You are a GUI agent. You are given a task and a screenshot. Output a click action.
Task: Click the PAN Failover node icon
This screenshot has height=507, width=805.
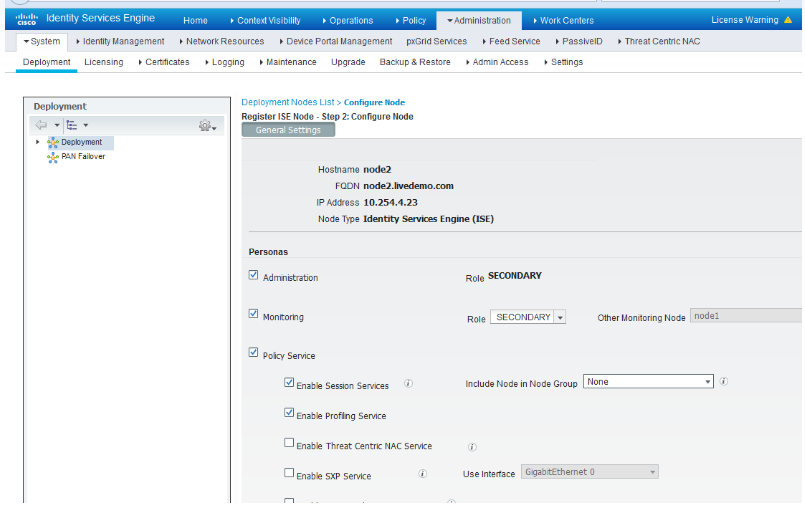[53, 157]
